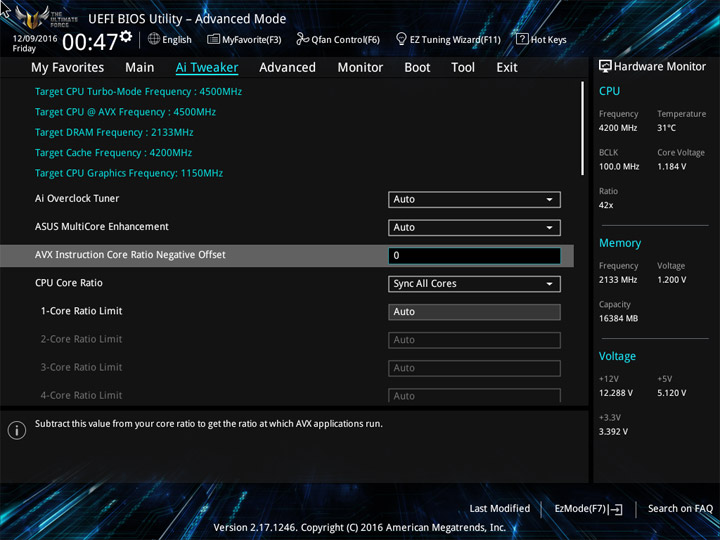Switch to the Main tab
Viewport: 720px width, 540px height.
(x=140, y=68)
